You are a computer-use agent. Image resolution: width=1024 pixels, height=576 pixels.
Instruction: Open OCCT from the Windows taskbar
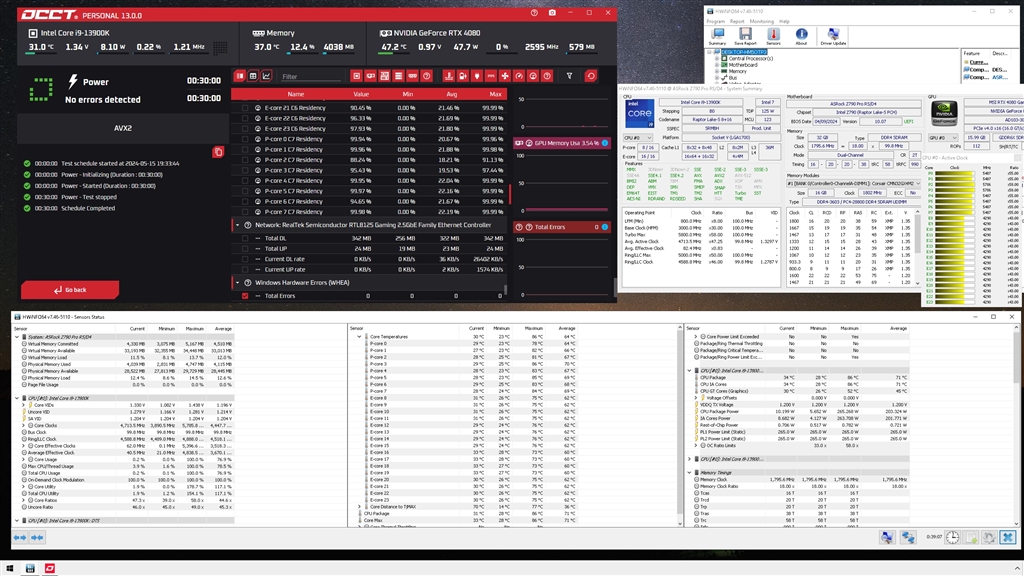point(50,568)
